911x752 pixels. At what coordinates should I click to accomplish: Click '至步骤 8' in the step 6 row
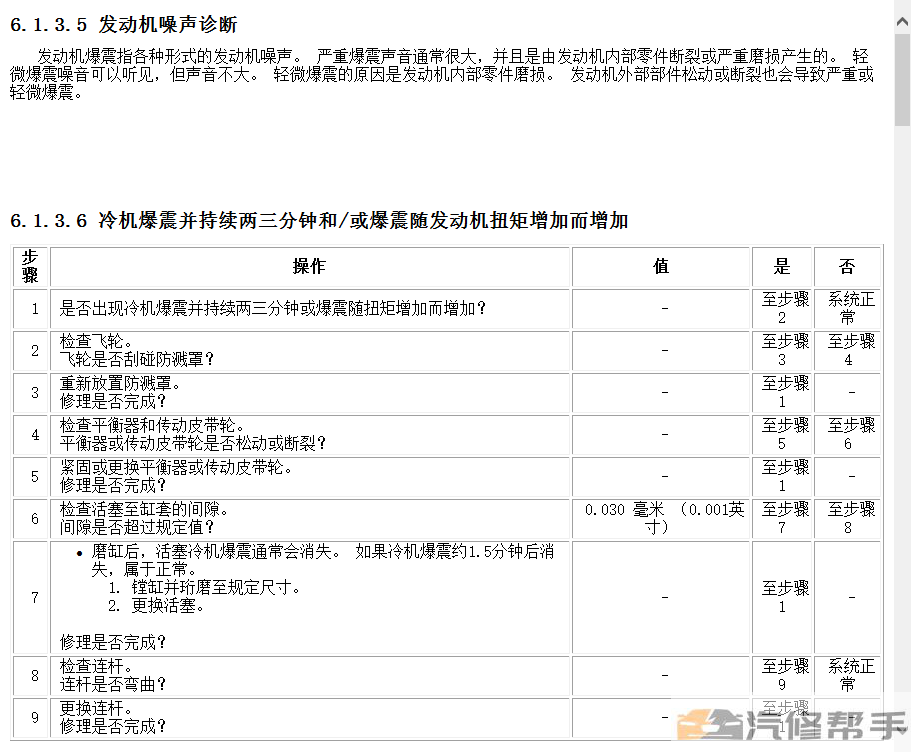point(851,518)
